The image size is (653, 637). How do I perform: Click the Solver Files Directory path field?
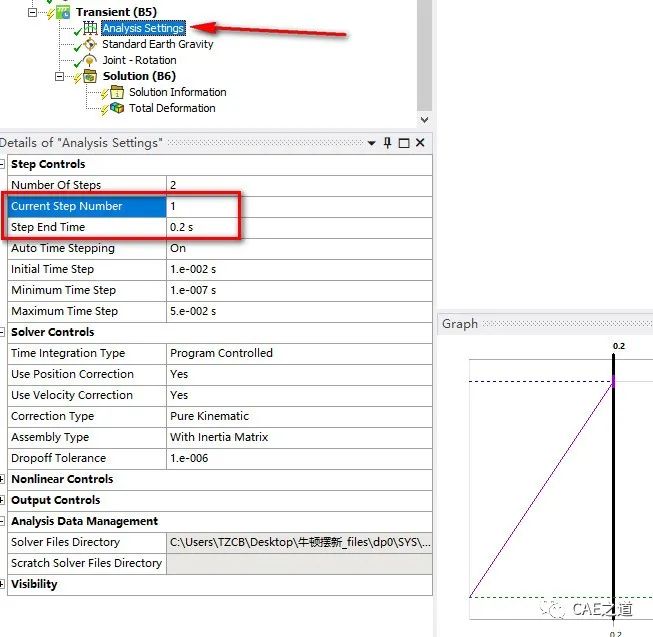point(299,542)
